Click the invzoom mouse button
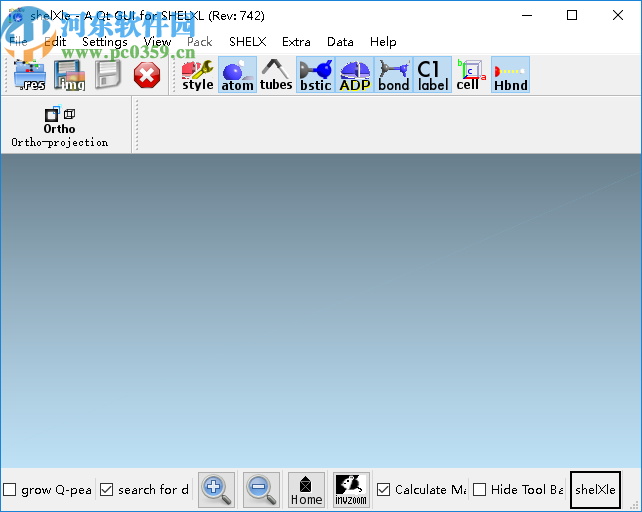 click(351, 490)
